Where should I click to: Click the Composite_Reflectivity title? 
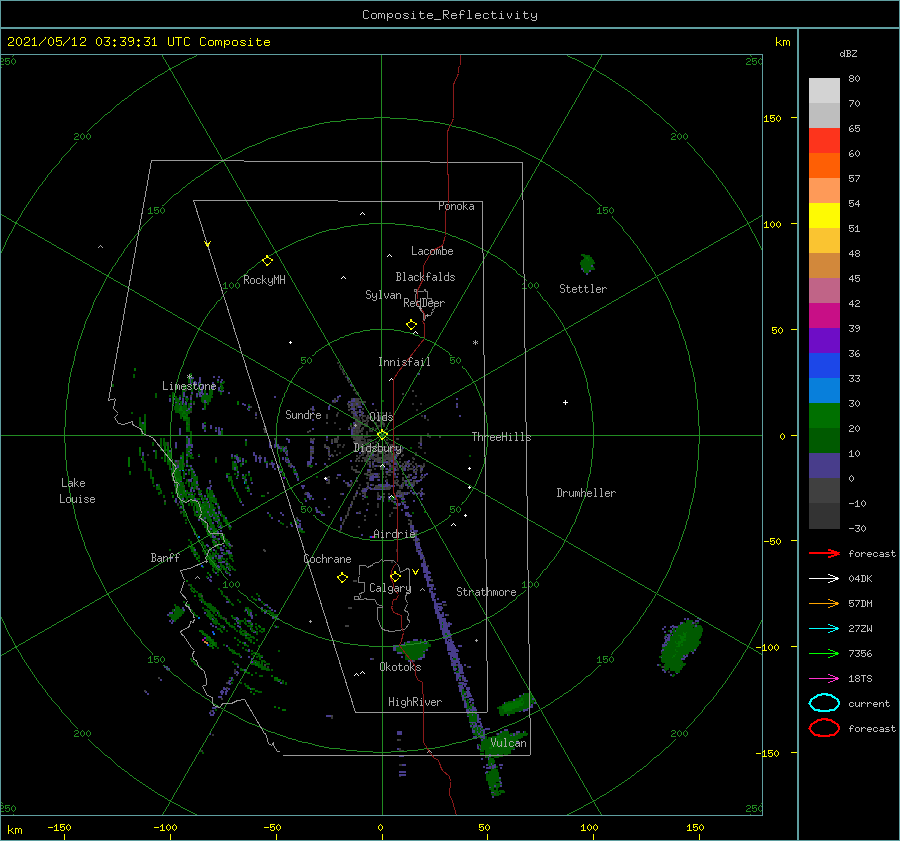[450, 15]
